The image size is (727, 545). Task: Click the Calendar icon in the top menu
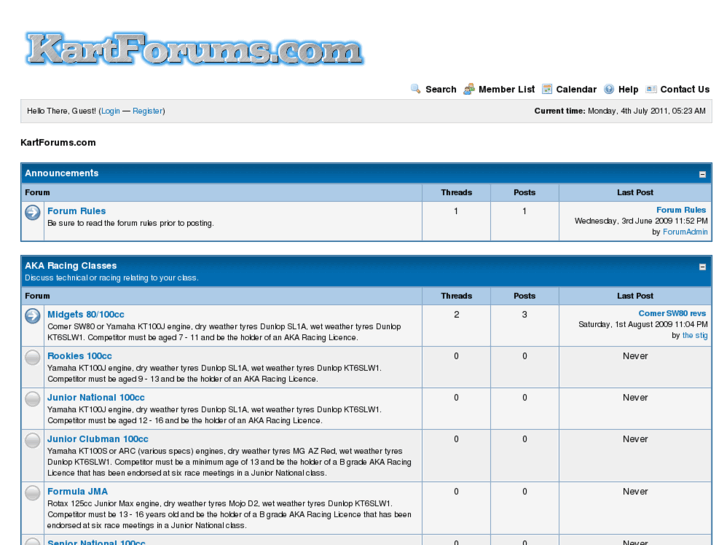tap(547, 89)
